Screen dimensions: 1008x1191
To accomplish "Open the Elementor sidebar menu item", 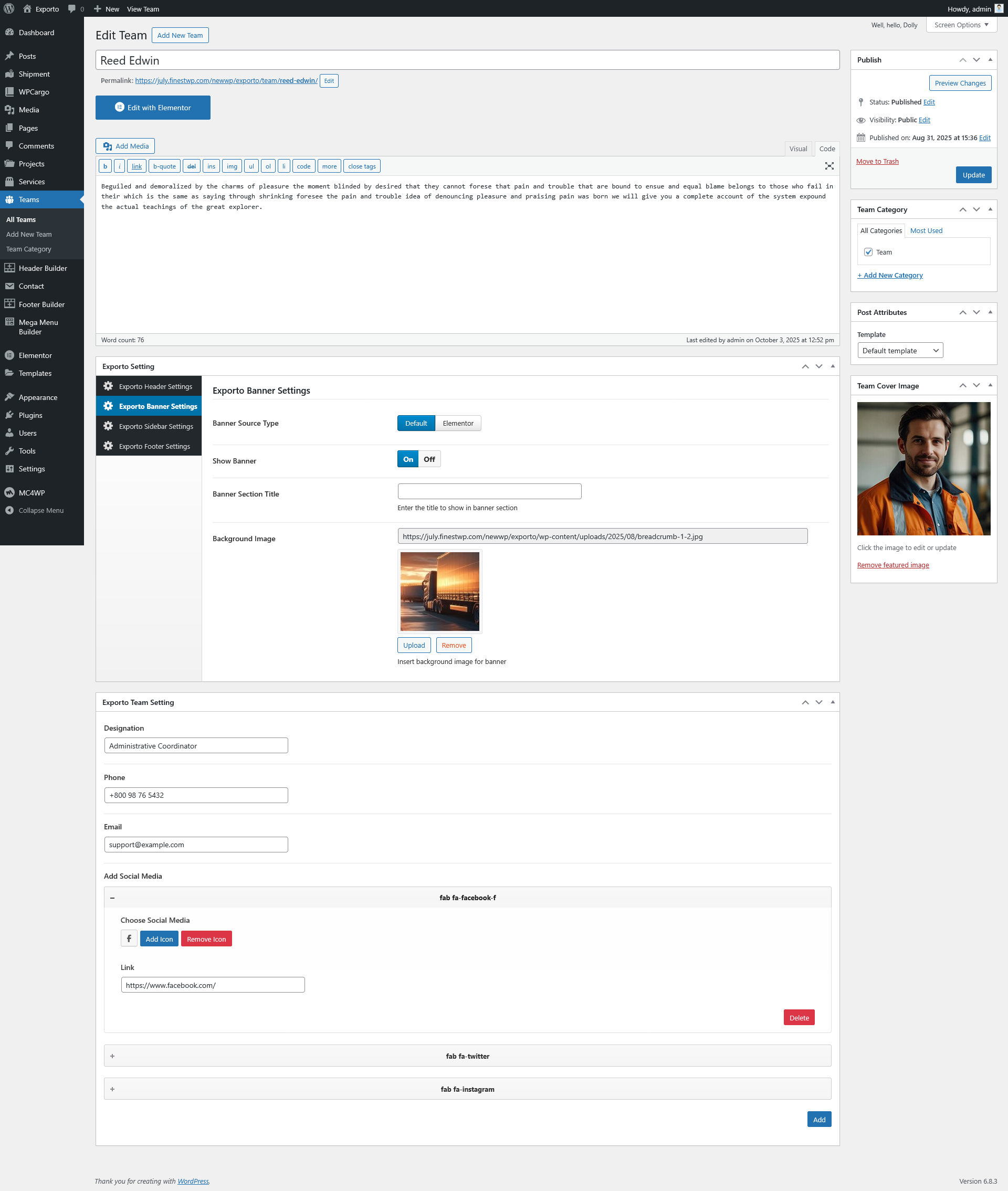I will click(x=35, y=355).
